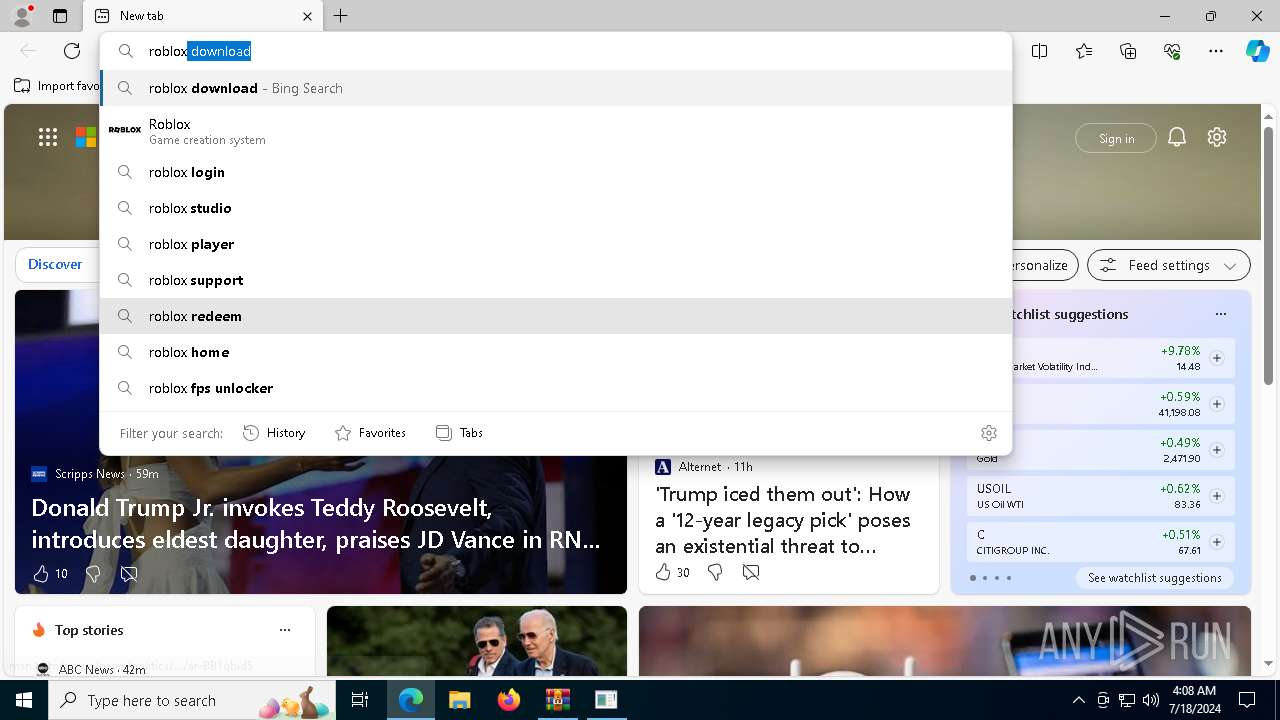Select roblox download Bing Search suggestion
This screenshot has height=720, width=1280.
556,88
